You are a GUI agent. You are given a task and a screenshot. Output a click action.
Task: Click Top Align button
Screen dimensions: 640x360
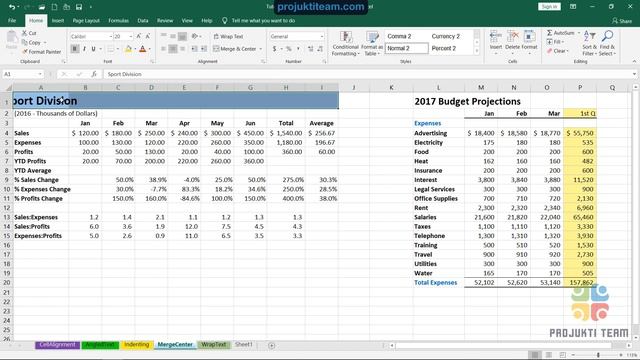point(164,36)
